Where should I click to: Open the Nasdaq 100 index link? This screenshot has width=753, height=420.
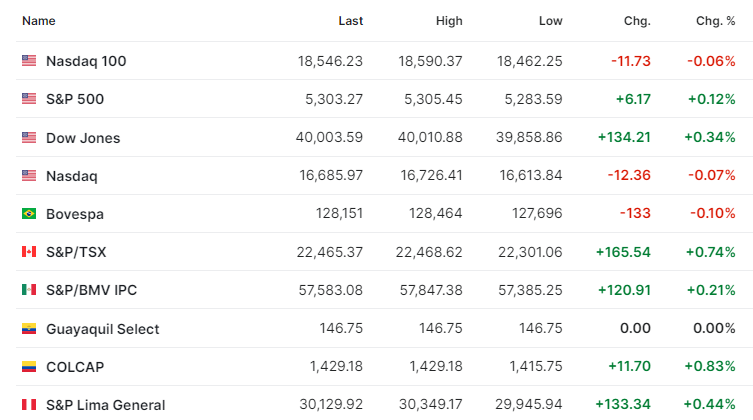[86, 61]
